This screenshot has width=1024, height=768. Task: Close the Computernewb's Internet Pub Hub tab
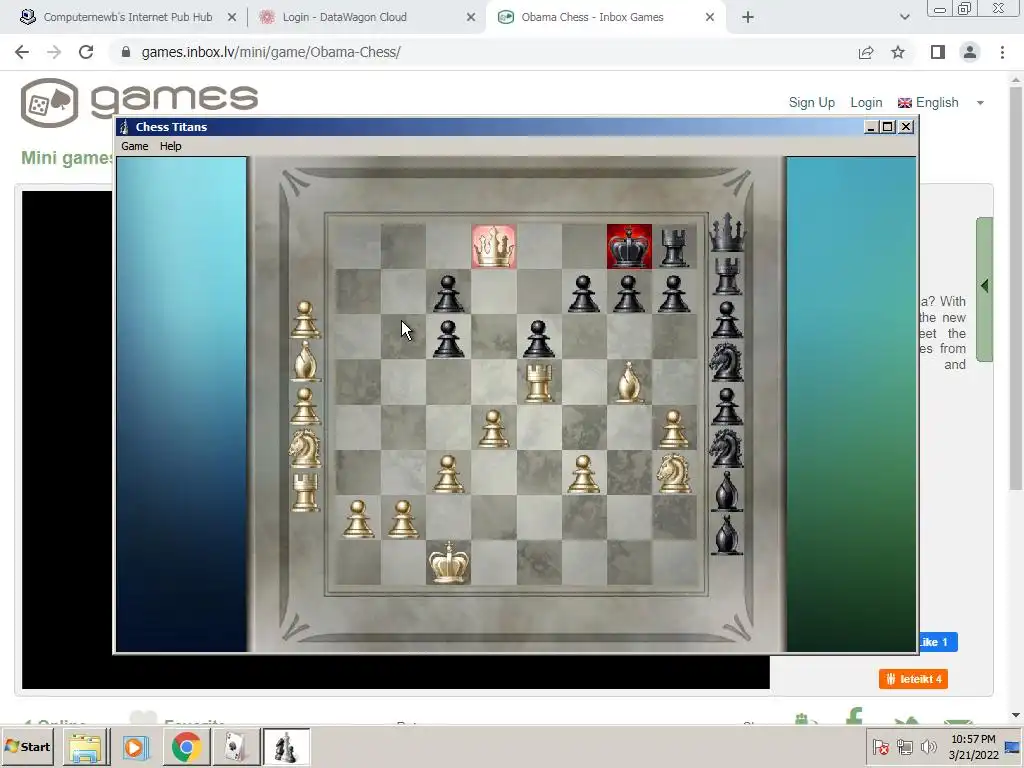(232, 18)
